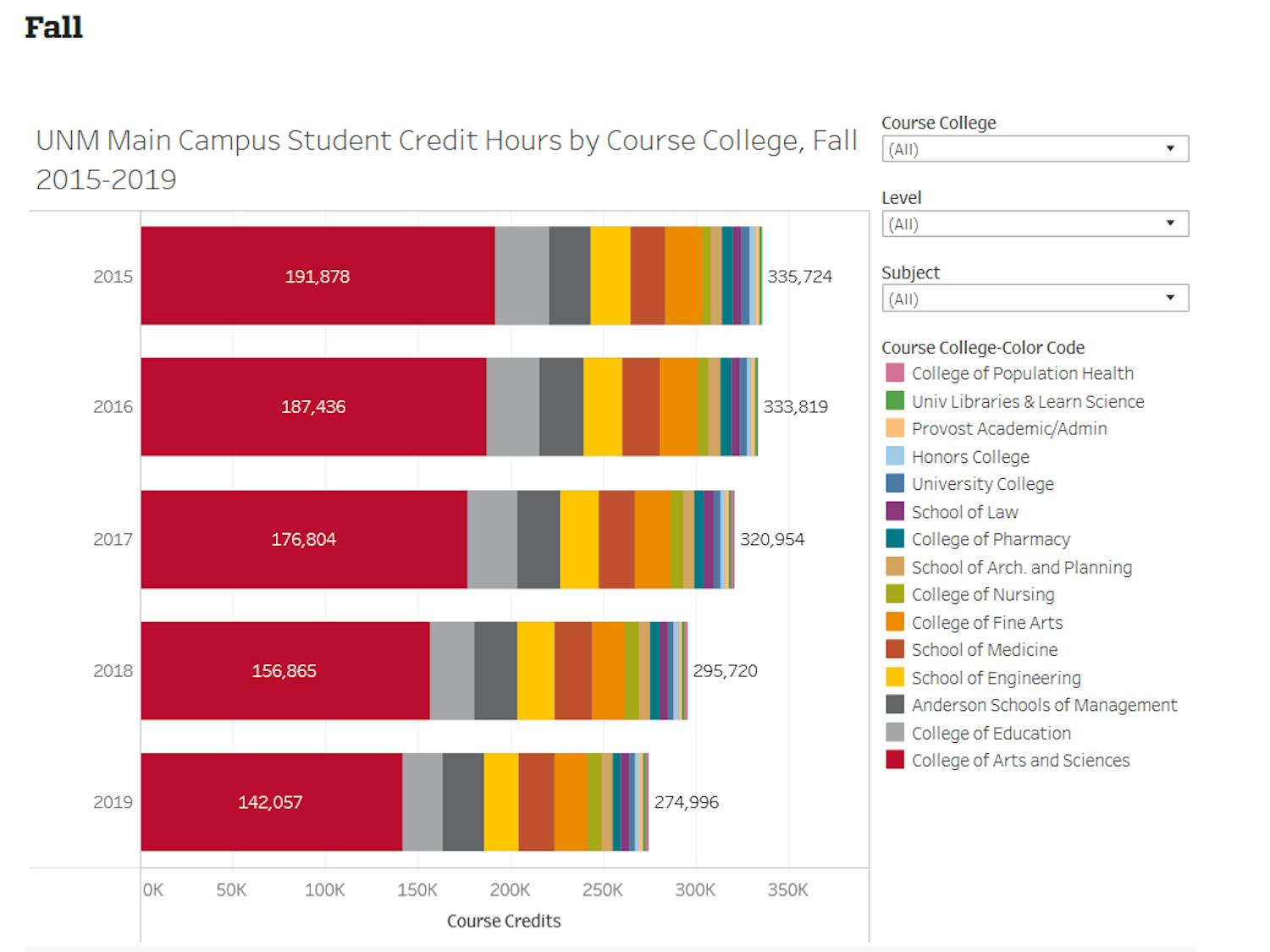Viewport: 1270px width, 952px height.
Task: Click the red 2019 bar segment showing 142,057
Action: [271, 802]
